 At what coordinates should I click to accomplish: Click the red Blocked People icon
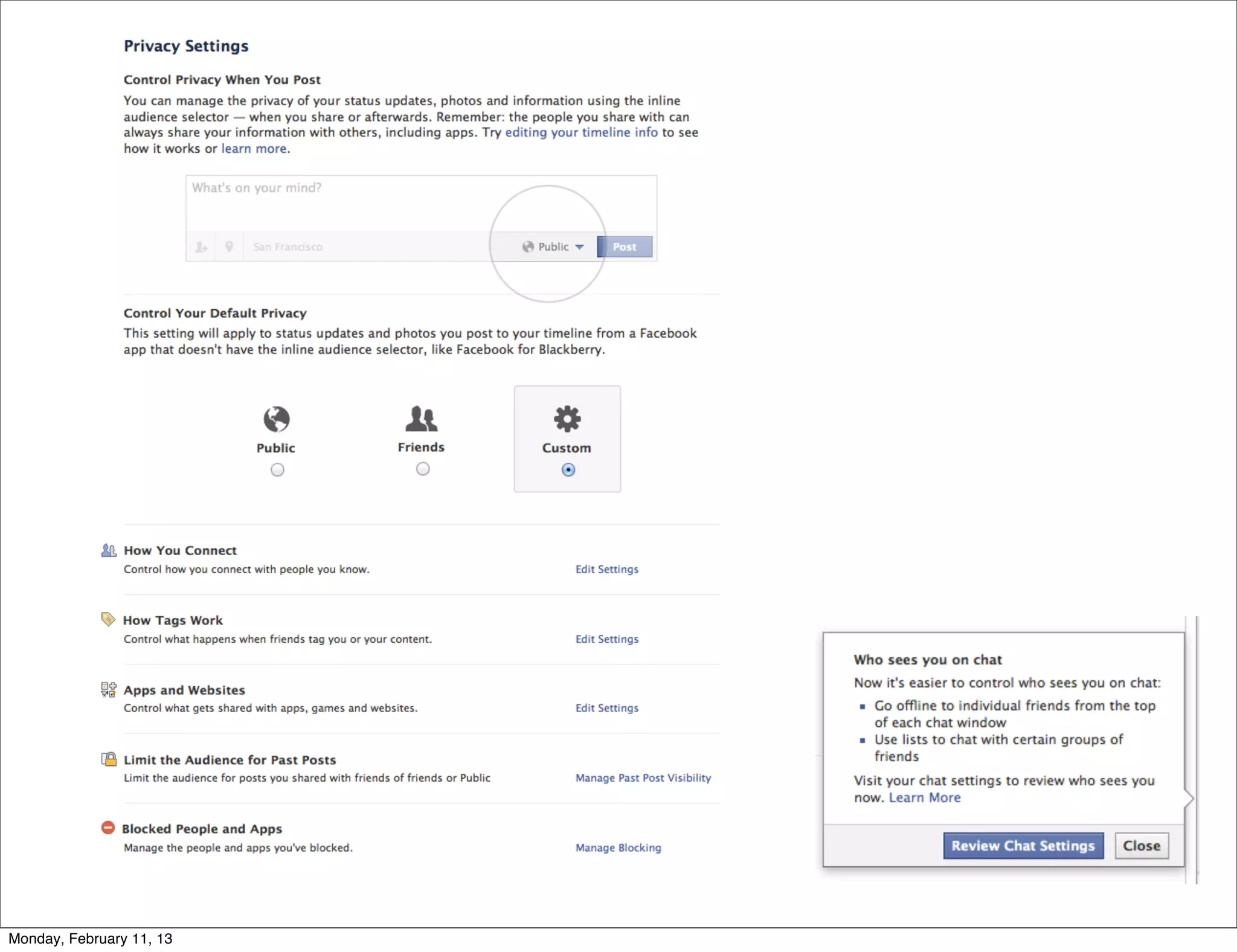point(108,828)
